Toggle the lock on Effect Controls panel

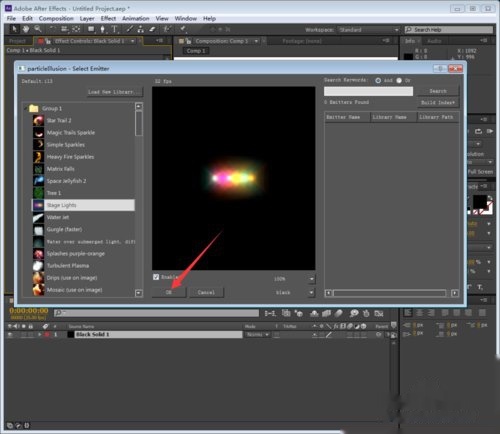48,41
